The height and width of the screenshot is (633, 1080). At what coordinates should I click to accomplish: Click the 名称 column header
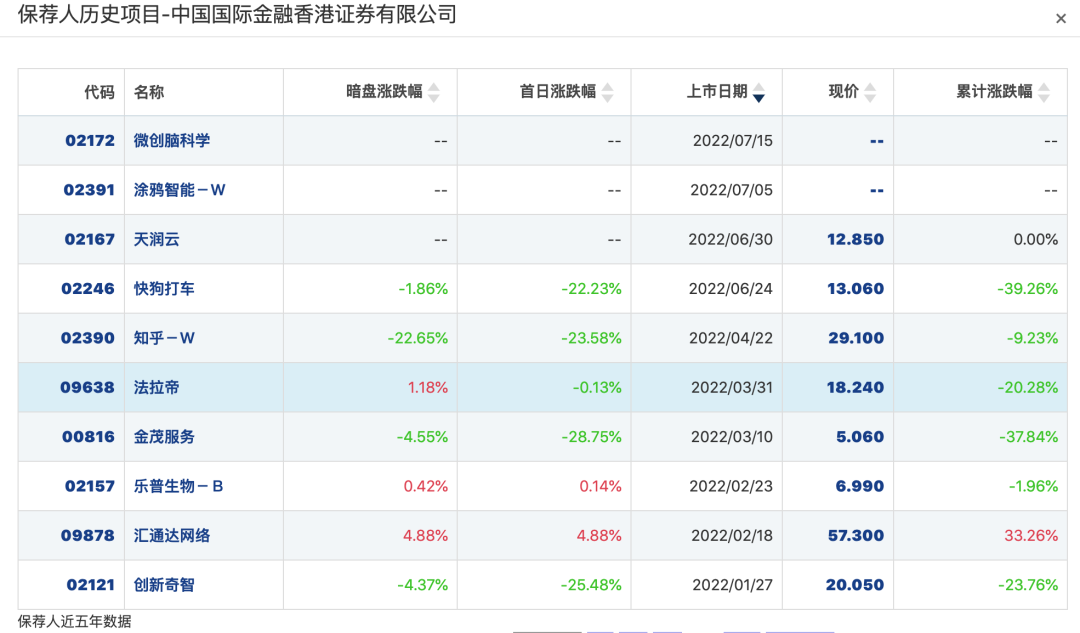pyautogui.click(x=149, y=92)
